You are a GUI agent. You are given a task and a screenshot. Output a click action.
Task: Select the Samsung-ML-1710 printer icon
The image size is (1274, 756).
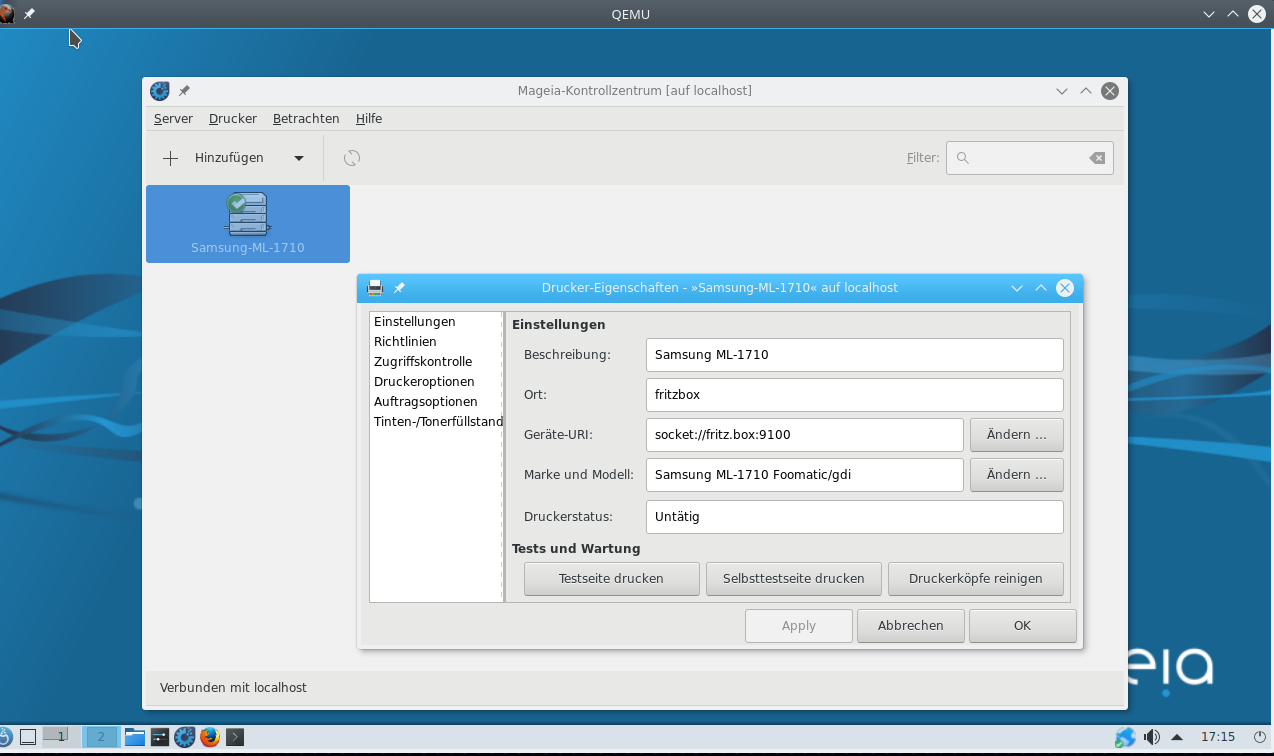click(x=248, y=224)
